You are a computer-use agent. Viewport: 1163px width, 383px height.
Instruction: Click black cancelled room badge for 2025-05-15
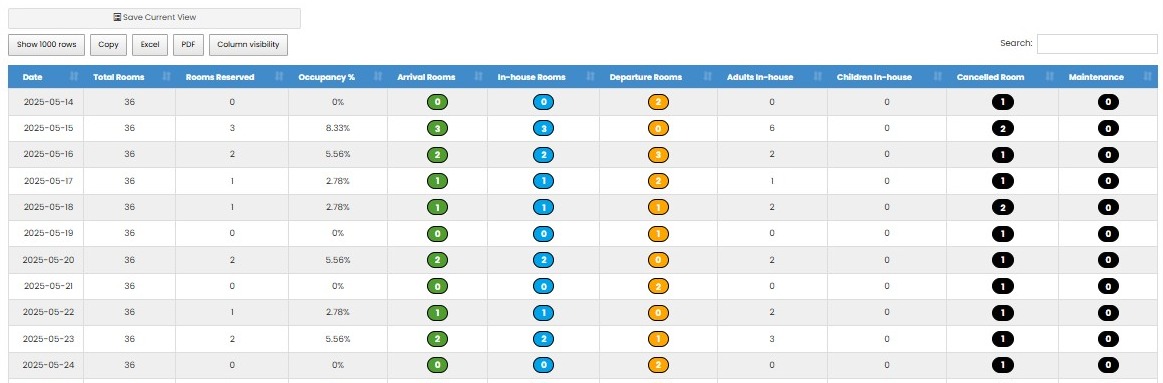click(1003, 128)
